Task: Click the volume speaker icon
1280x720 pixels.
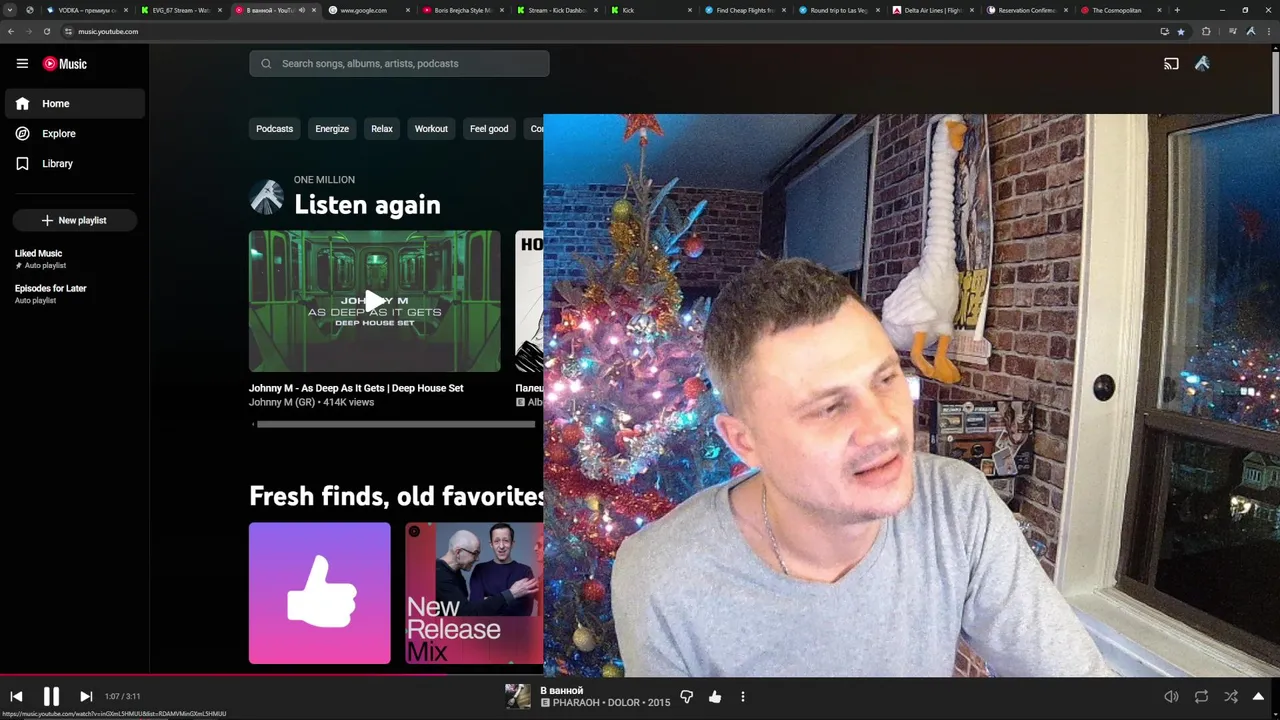Action: coord(1171,696)
